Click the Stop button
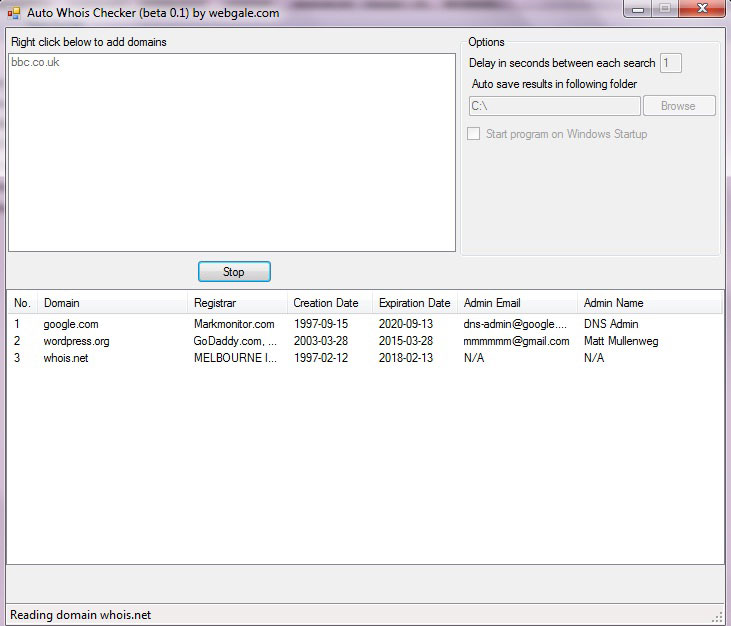This screenshot has width=731, height=626. pyautogui.click(x=234, y=271)
